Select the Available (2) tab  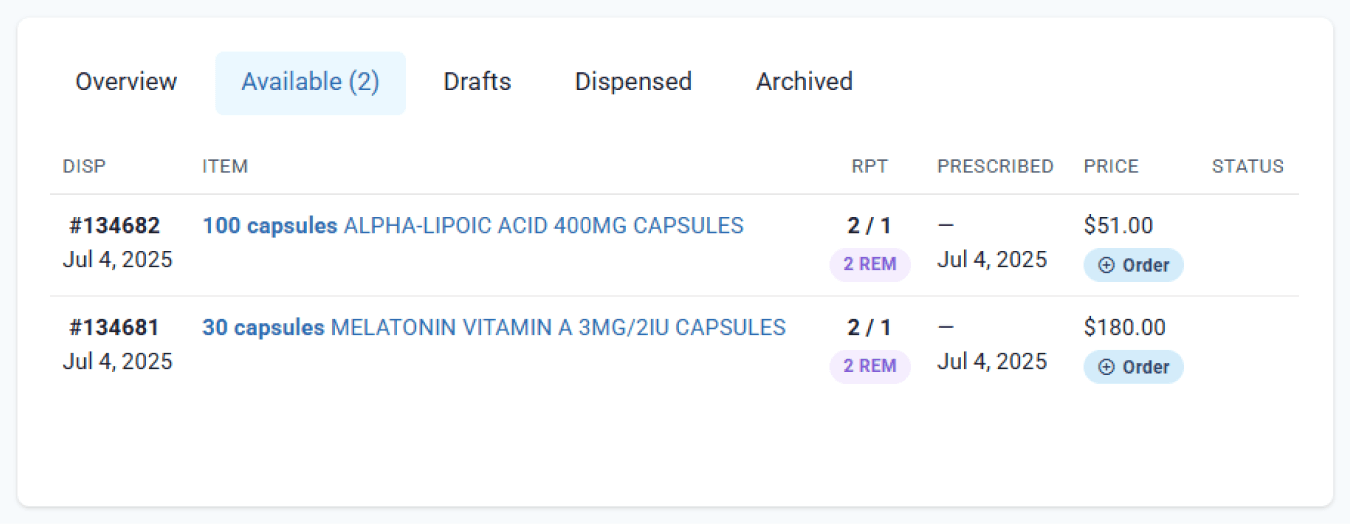click(311, 82)
